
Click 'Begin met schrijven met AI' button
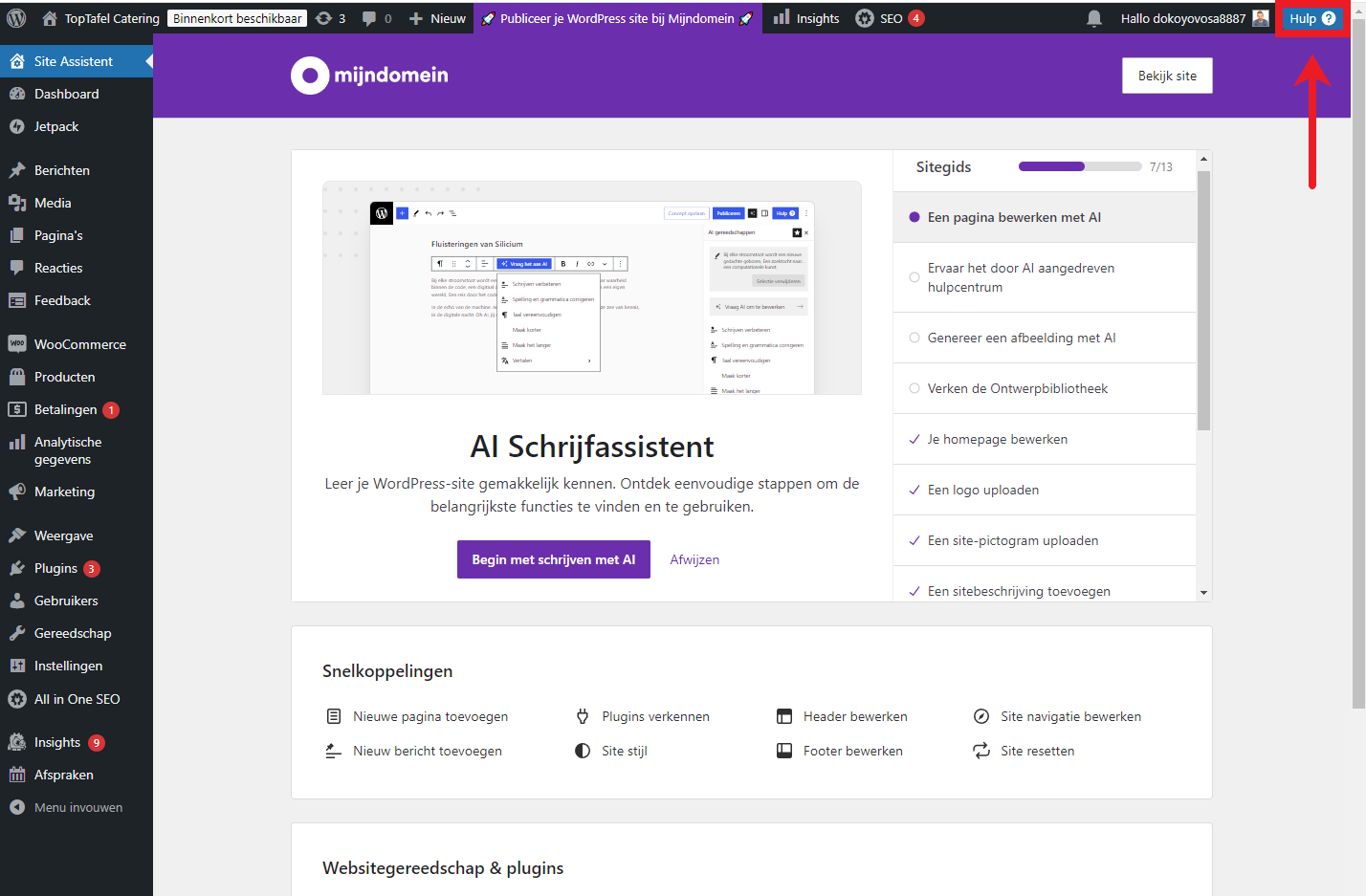click(553, 559)
